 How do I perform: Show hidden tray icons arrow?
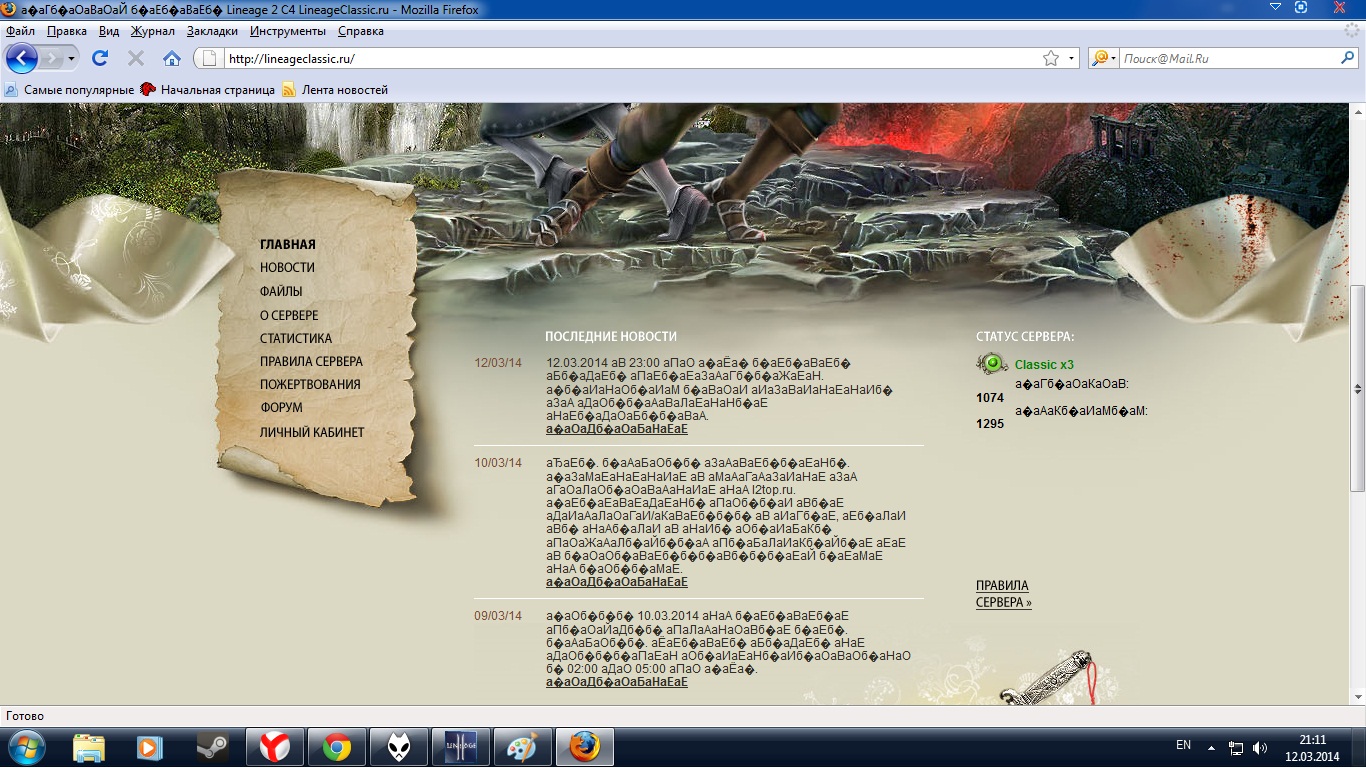[x=1212, y=747]
